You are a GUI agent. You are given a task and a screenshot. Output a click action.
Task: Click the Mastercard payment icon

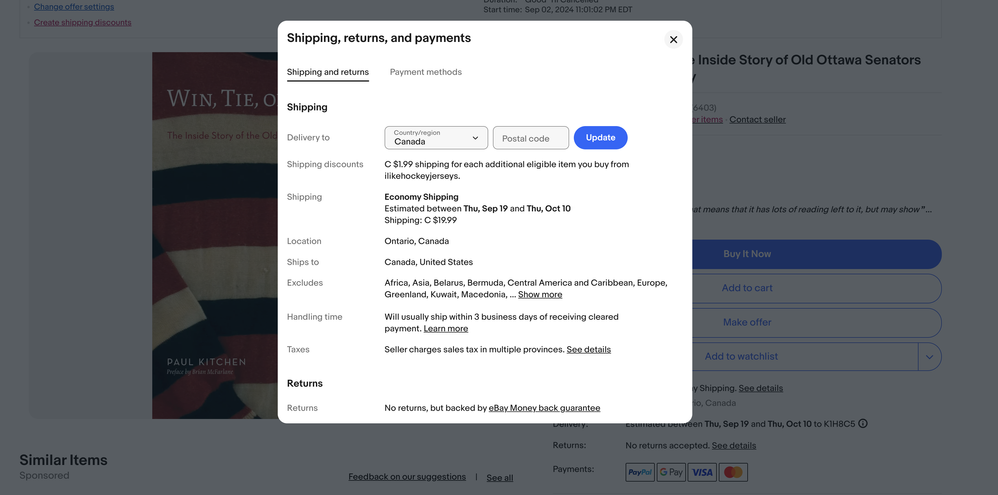(x=733, y=472)
